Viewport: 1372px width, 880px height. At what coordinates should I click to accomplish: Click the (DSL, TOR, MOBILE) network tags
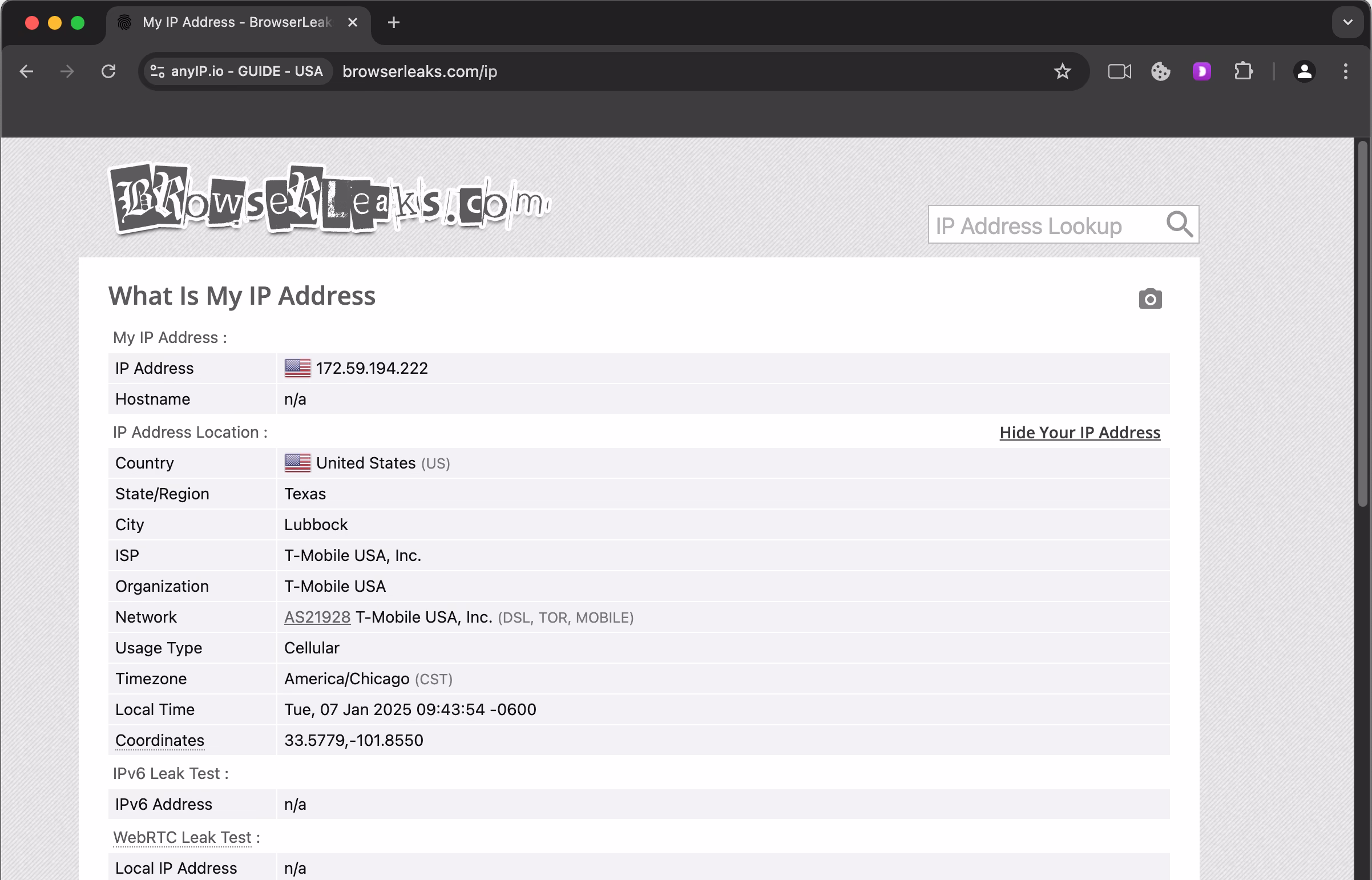(x=566, y=617)
